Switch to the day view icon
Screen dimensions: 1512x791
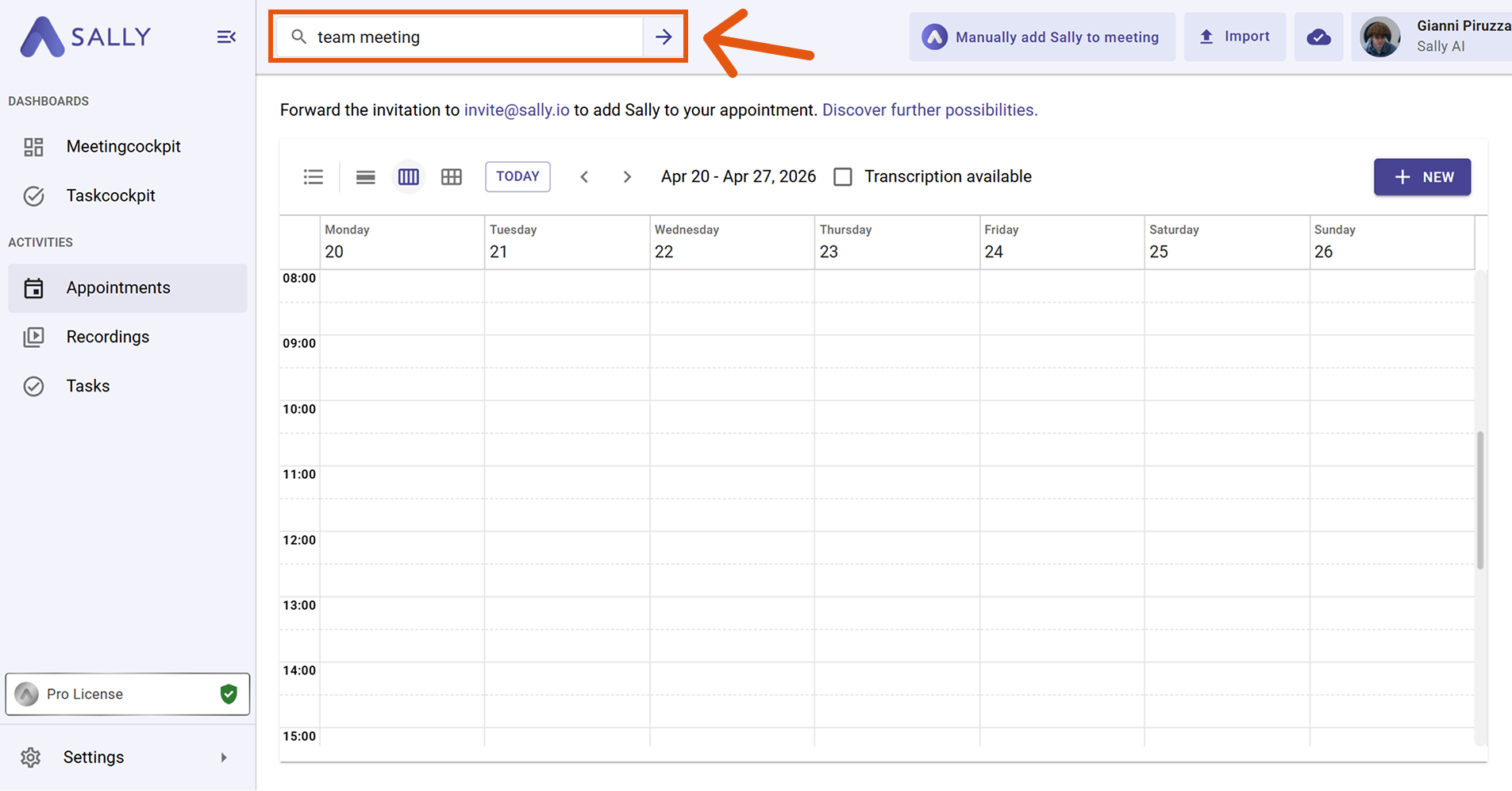[x=365, y=176]
